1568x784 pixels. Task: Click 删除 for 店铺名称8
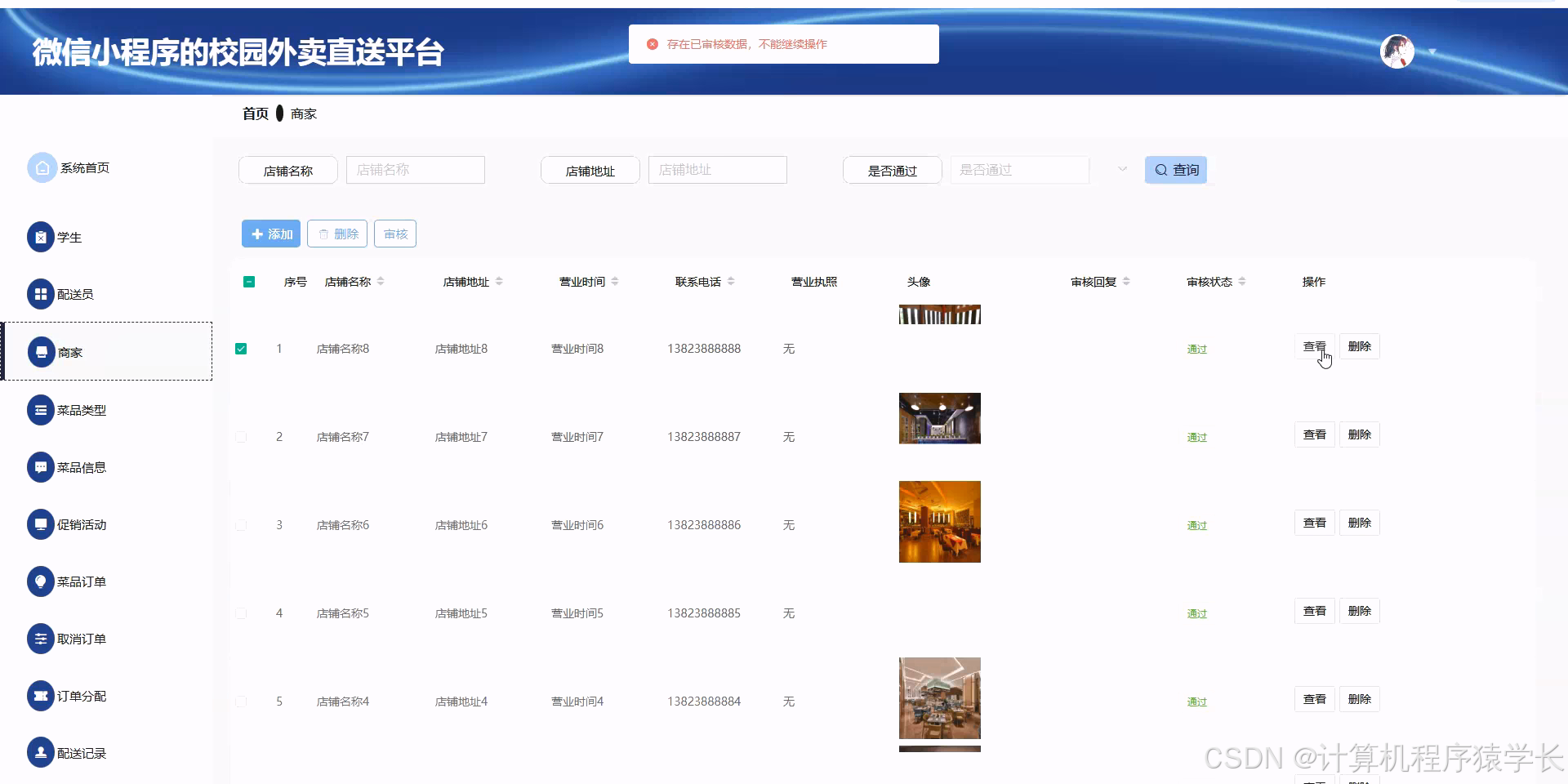1360,346
